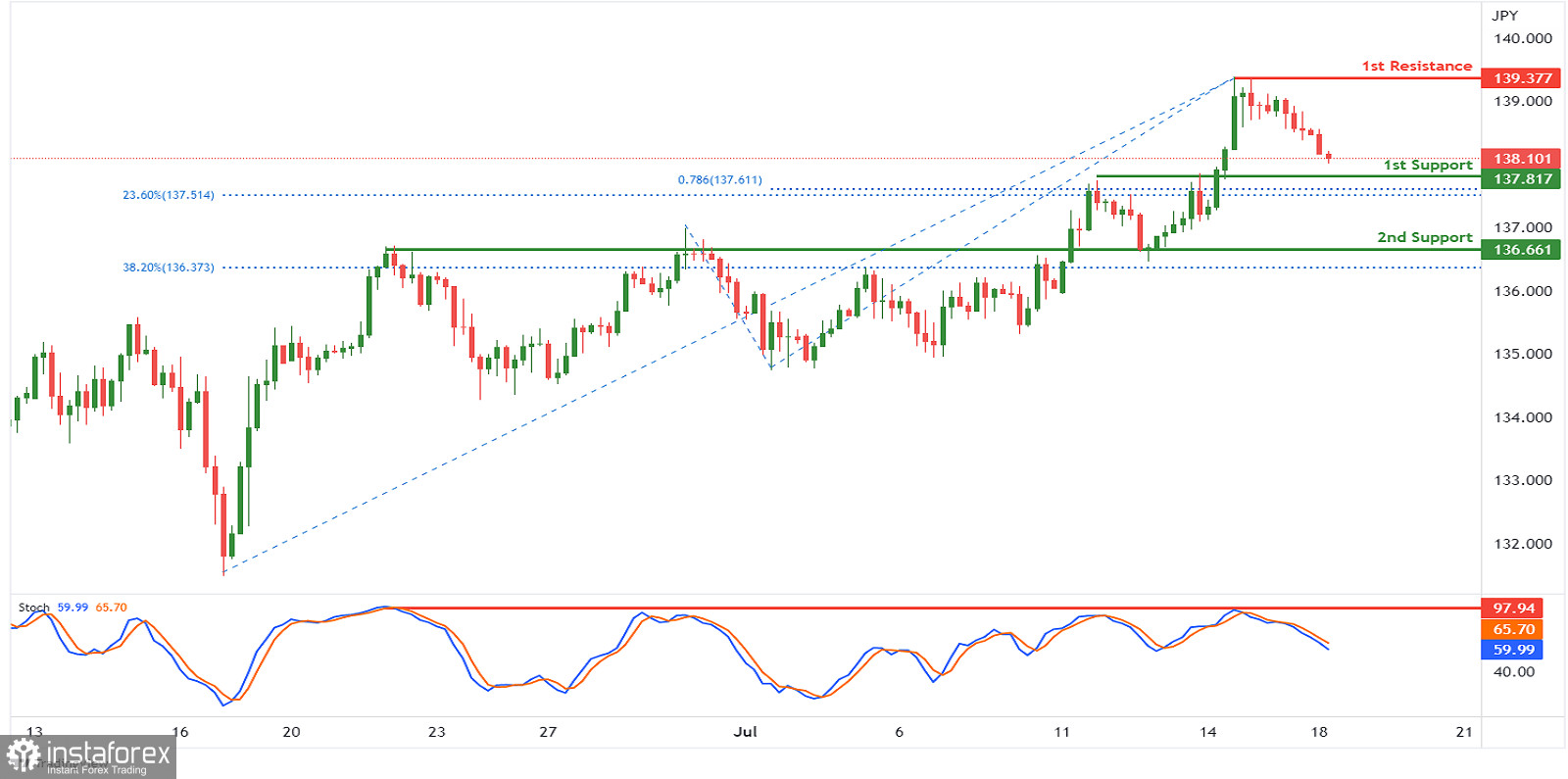Image resolution: width=1568 pixels, height=779 pixels.
Task: Click the date label 6 on time axis
Action: [x=899, y=732]
